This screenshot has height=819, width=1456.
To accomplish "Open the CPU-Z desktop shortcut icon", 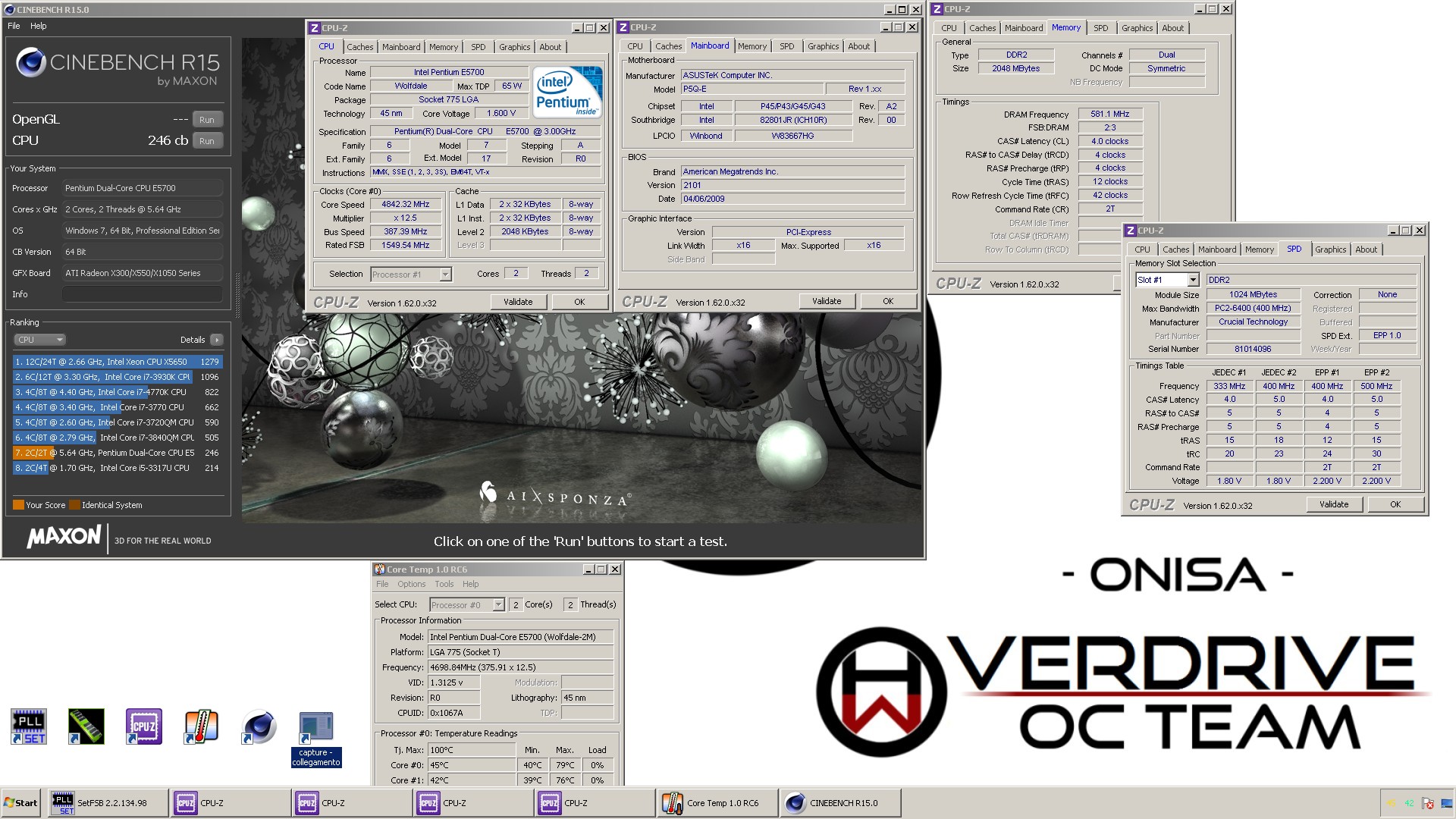I will [x=143, y=726].
